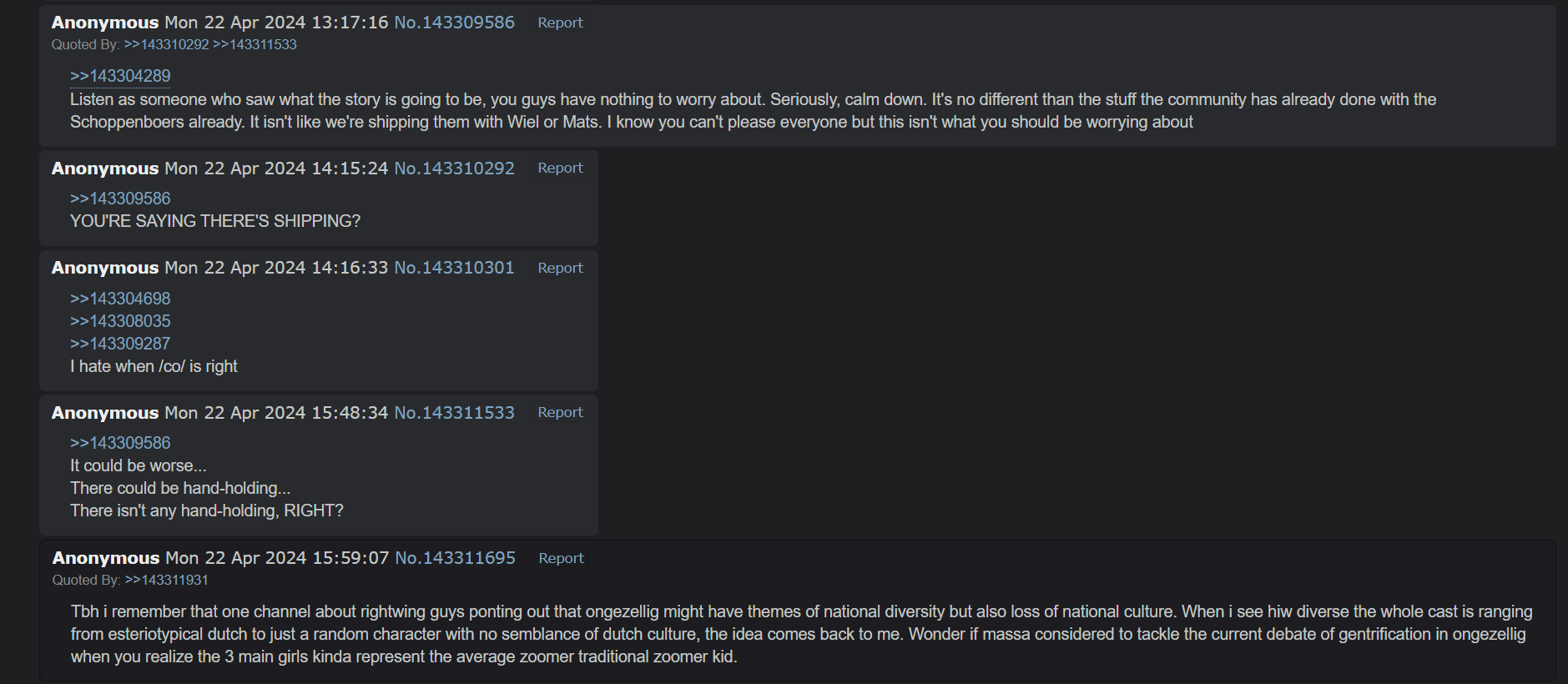Image resolution: width=1568 pixels, height=684 pixels.
Task: Open post number No.143310301 link
Action: point(454,268)
